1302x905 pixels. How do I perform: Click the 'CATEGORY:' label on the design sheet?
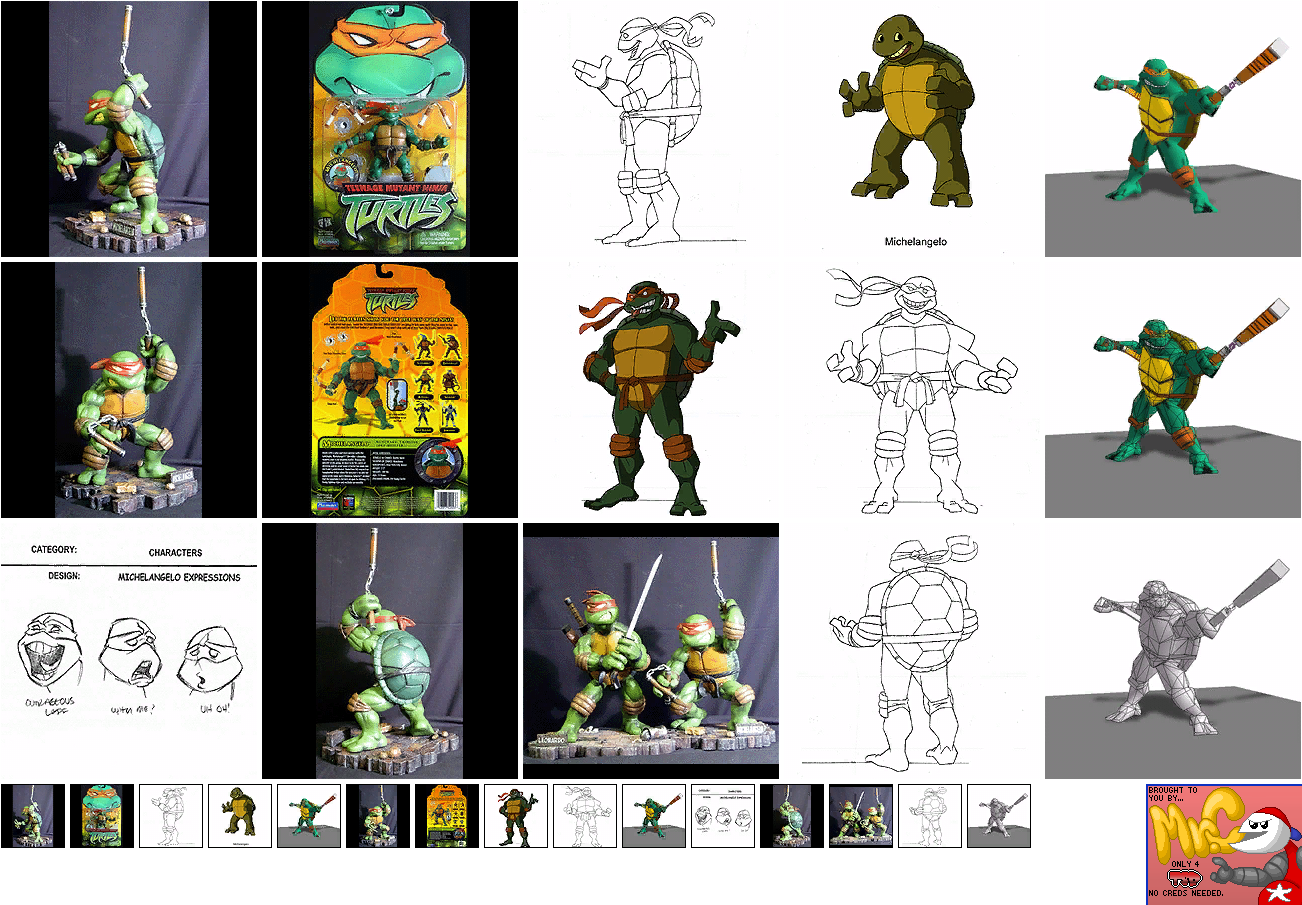[54, 550]
